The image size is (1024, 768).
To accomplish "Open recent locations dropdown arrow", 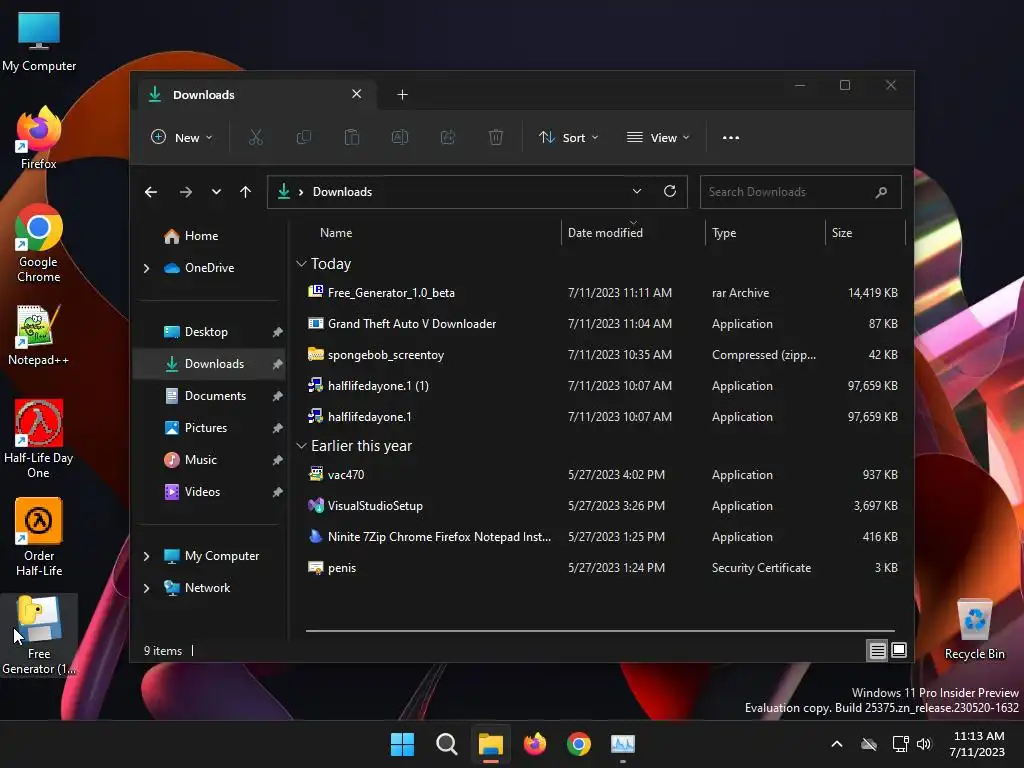I will point(216,192).
